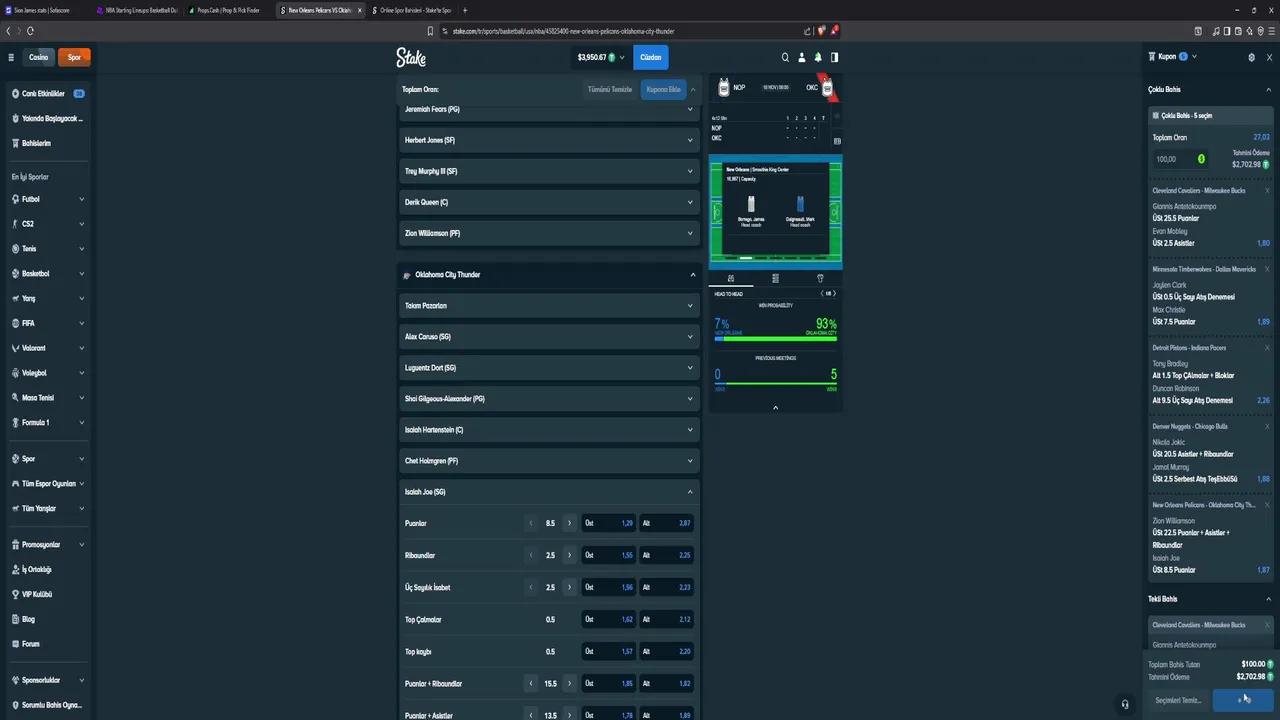The height and width of the screenshot is (720, 1280).
Task: Close the Kupon bet slip panel
Action: [1268, 57]
